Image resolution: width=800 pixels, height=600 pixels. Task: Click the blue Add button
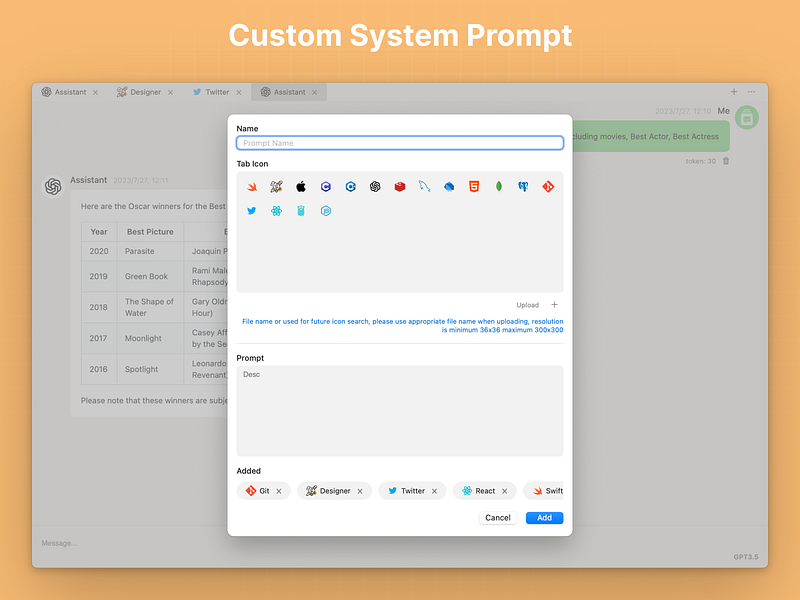544,518
